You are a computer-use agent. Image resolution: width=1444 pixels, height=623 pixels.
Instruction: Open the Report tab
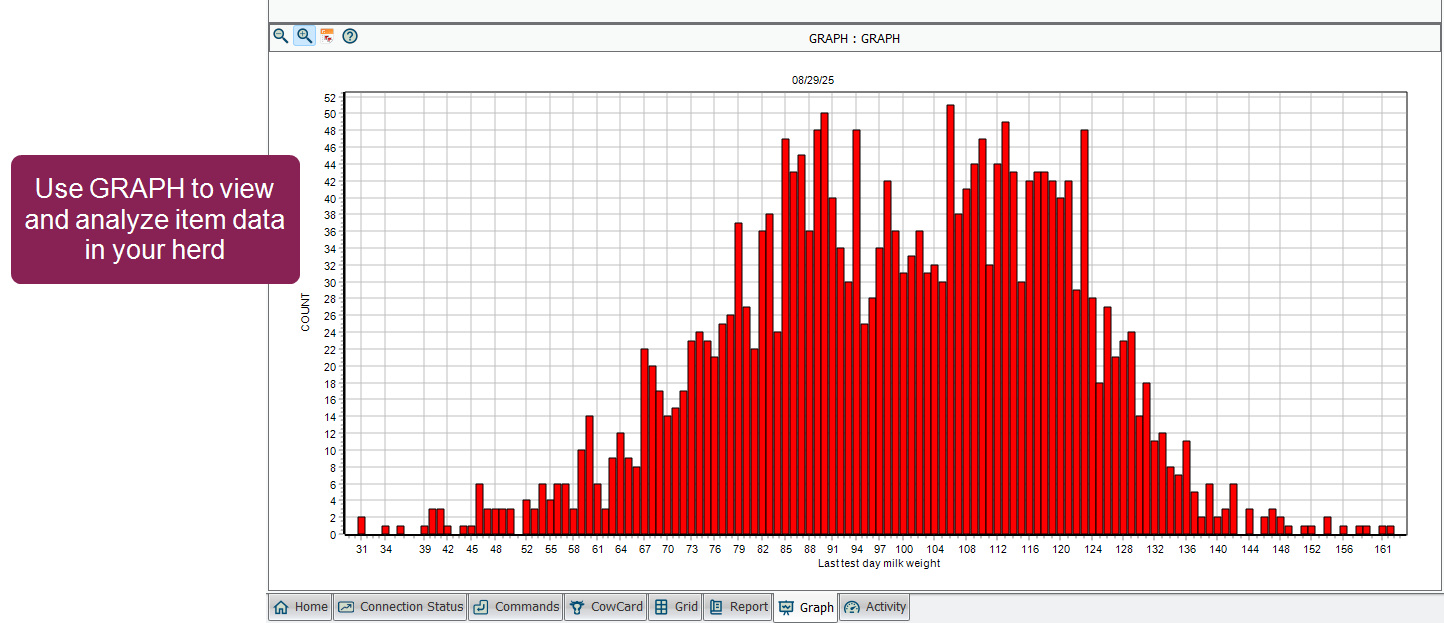click(x=738, y=607)
